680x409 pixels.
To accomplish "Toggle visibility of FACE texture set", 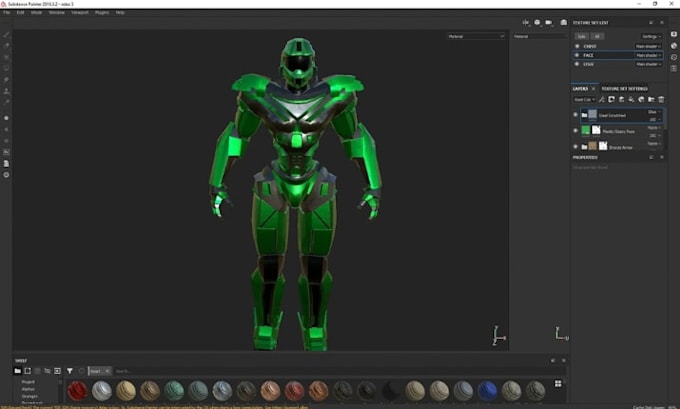I will coord(577,55).
